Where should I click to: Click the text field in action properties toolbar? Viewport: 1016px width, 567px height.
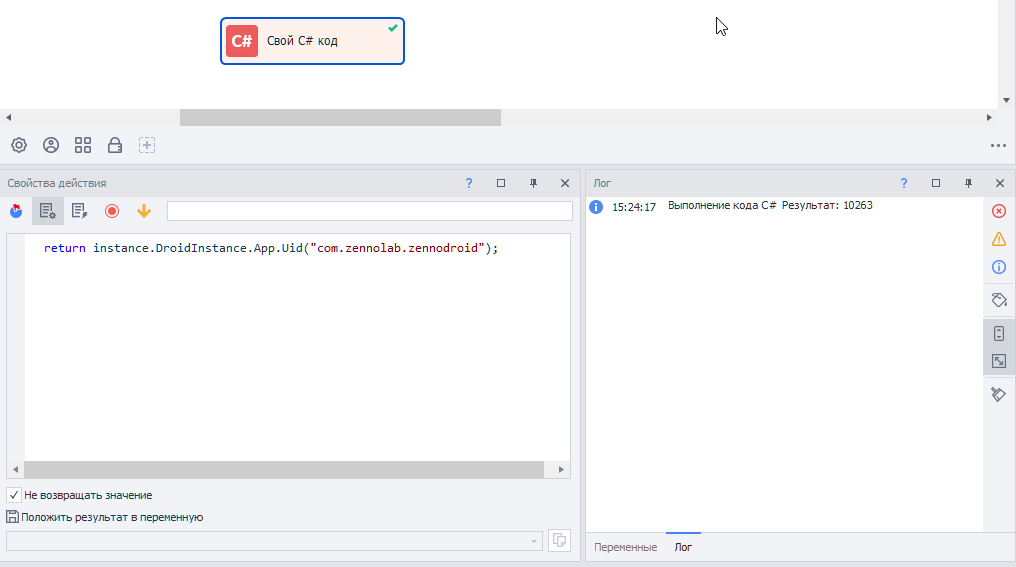pyautogui.click(x=369, y=211)
